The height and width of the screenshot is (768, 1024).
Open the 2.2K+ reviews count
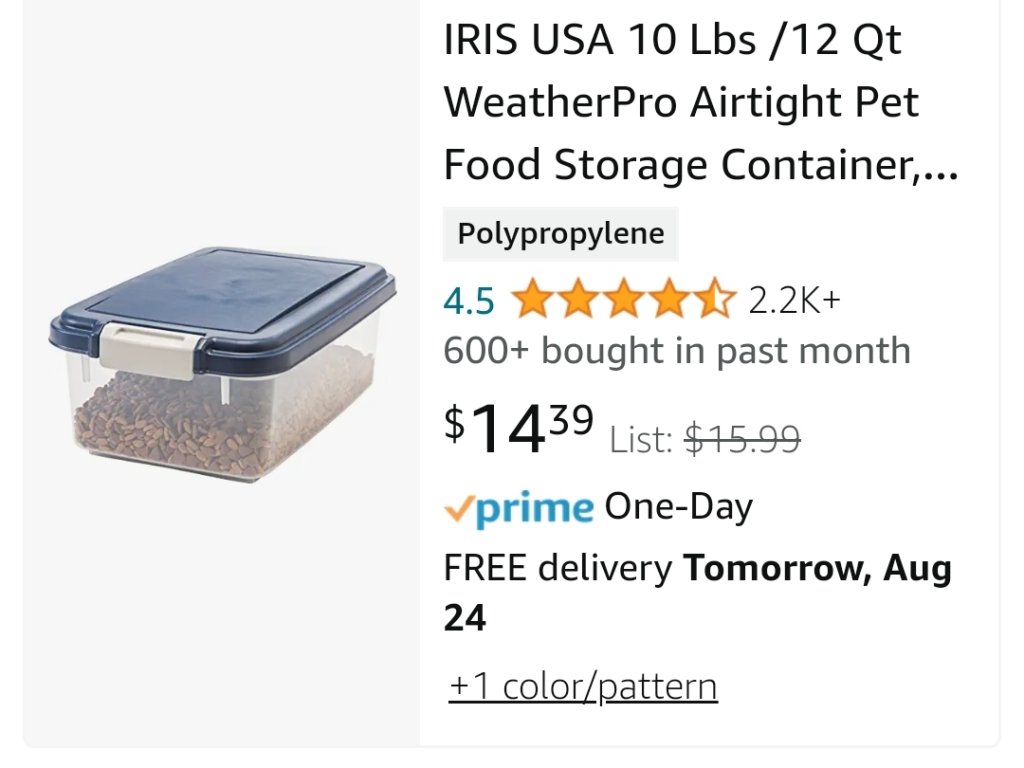[x=794, y=300]
